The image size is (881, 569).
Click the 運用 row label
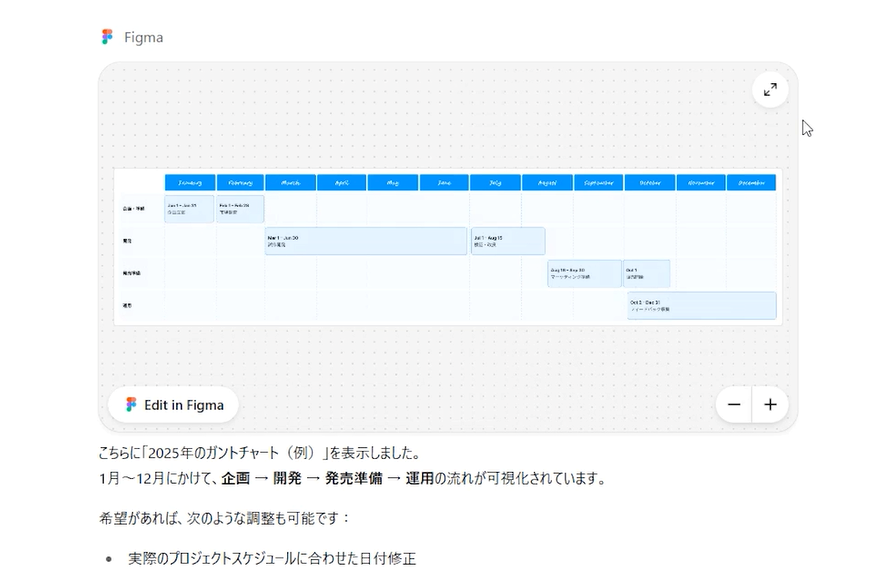(128, 305)
